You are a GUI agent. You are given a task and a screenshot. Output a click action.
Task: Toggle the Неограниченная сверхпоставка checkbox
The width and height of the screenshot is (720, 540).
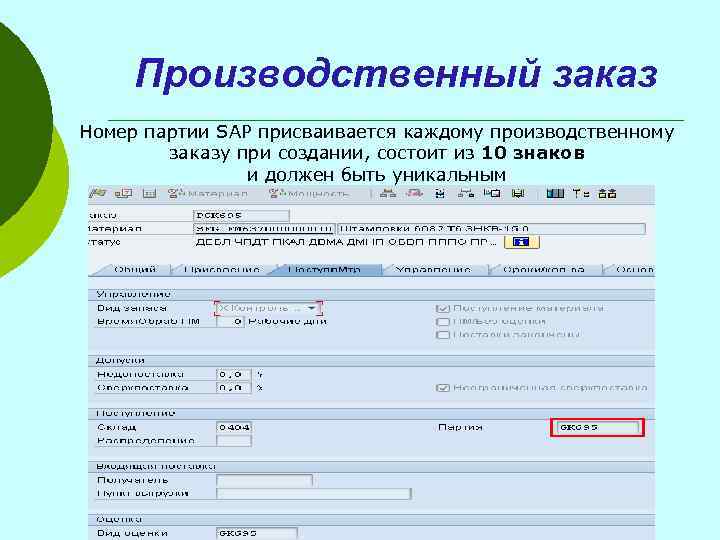(442, 388)
